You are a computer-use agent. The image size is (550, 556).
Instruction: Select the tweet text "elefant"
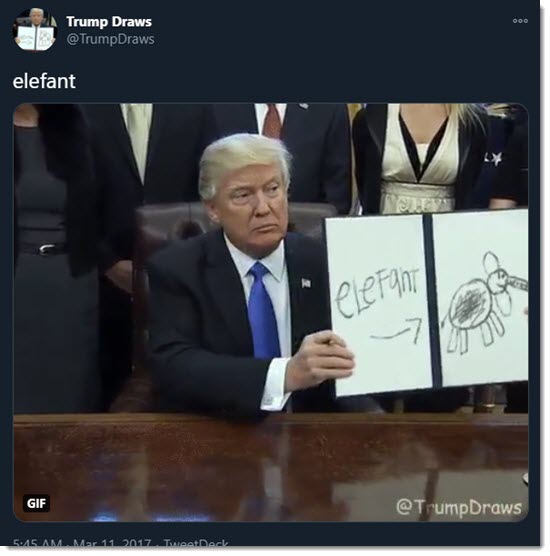click(44, 81)
